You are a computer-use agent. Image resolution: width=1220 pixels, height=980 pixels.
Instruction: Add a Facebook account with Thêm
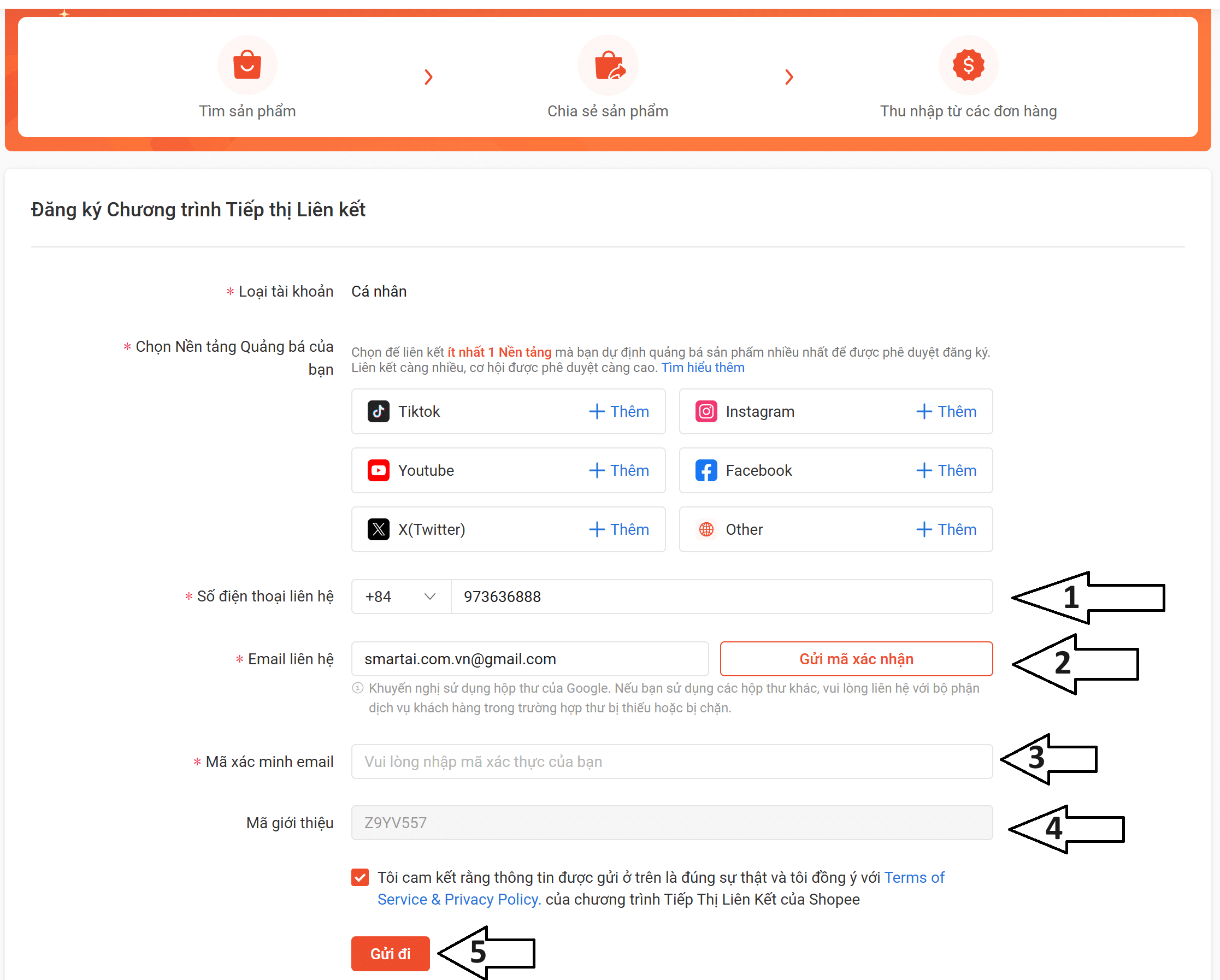click(x=946, y=470)
